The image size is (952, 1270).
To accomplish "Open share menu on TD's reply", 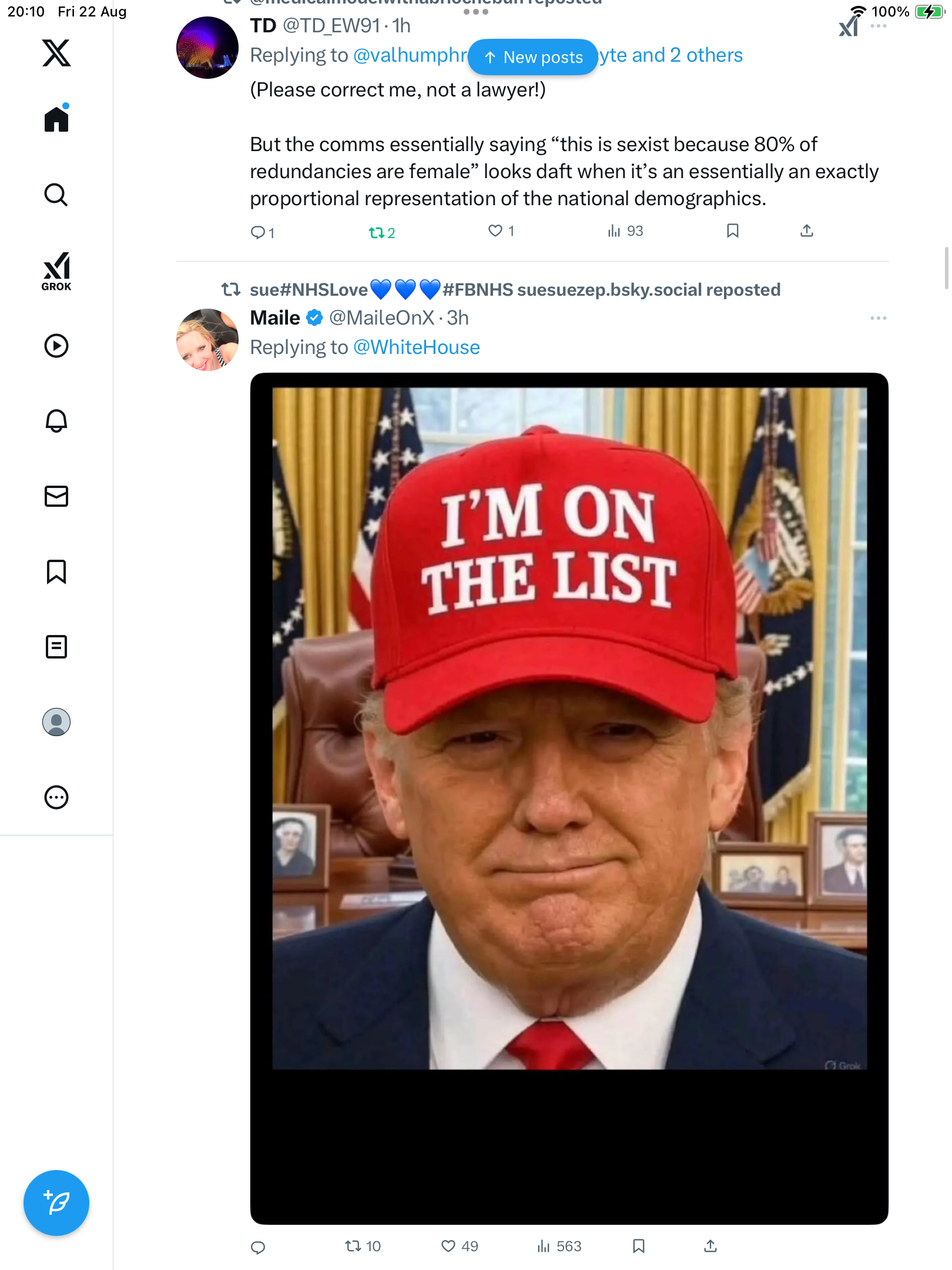I will coord(807,231).
